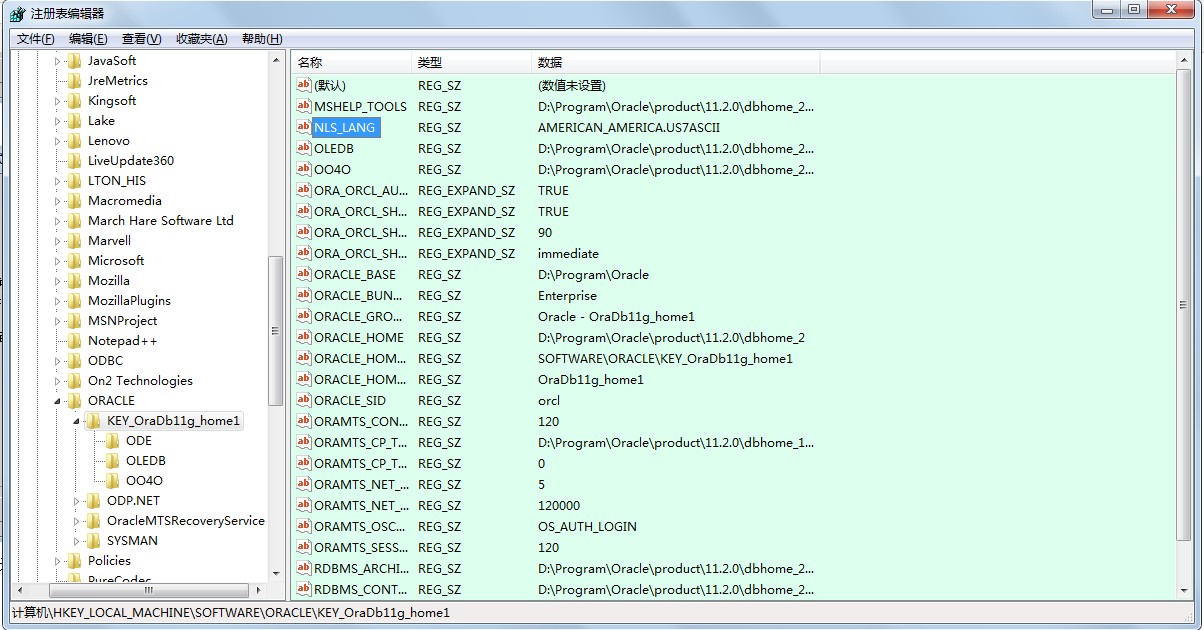Expand the OracleMTSRecoveryService tree node

[77, 521]
